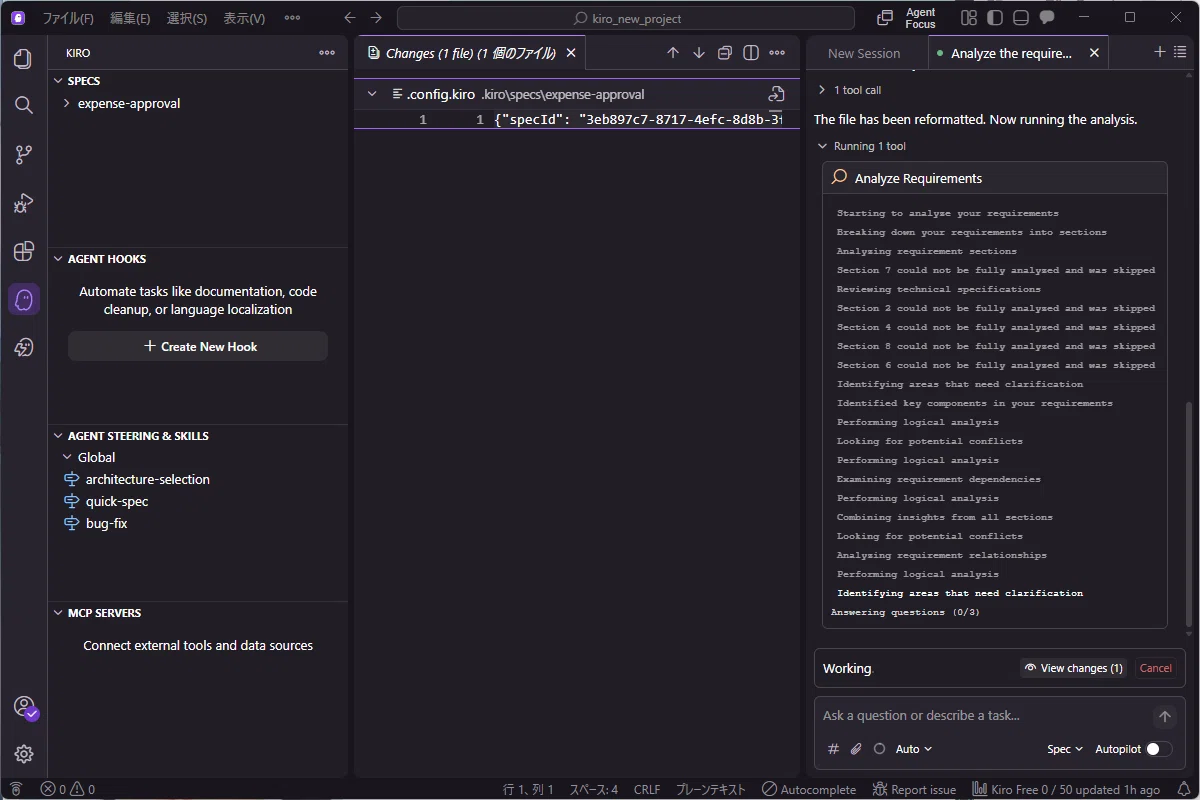Switch to the New Session tab

[x=864, y=53]
